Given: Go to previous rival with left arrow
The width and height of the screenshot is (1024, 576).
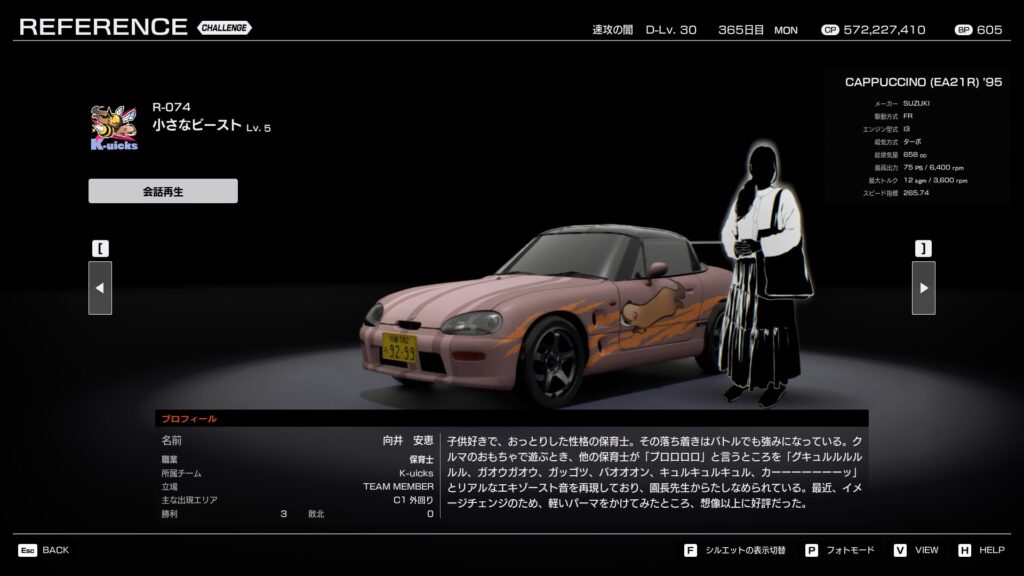Looking at the screenshot, I should click(x=100, y=288).
